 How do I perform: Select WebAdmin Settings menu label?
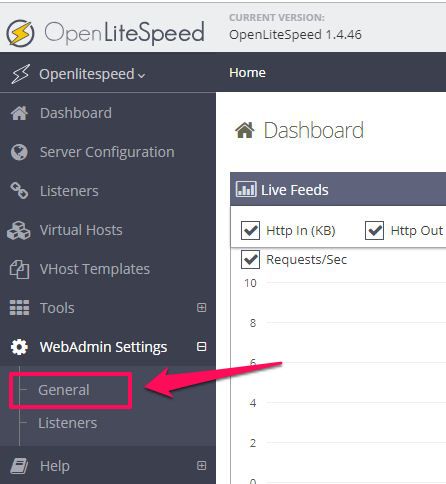pos(103,347)
